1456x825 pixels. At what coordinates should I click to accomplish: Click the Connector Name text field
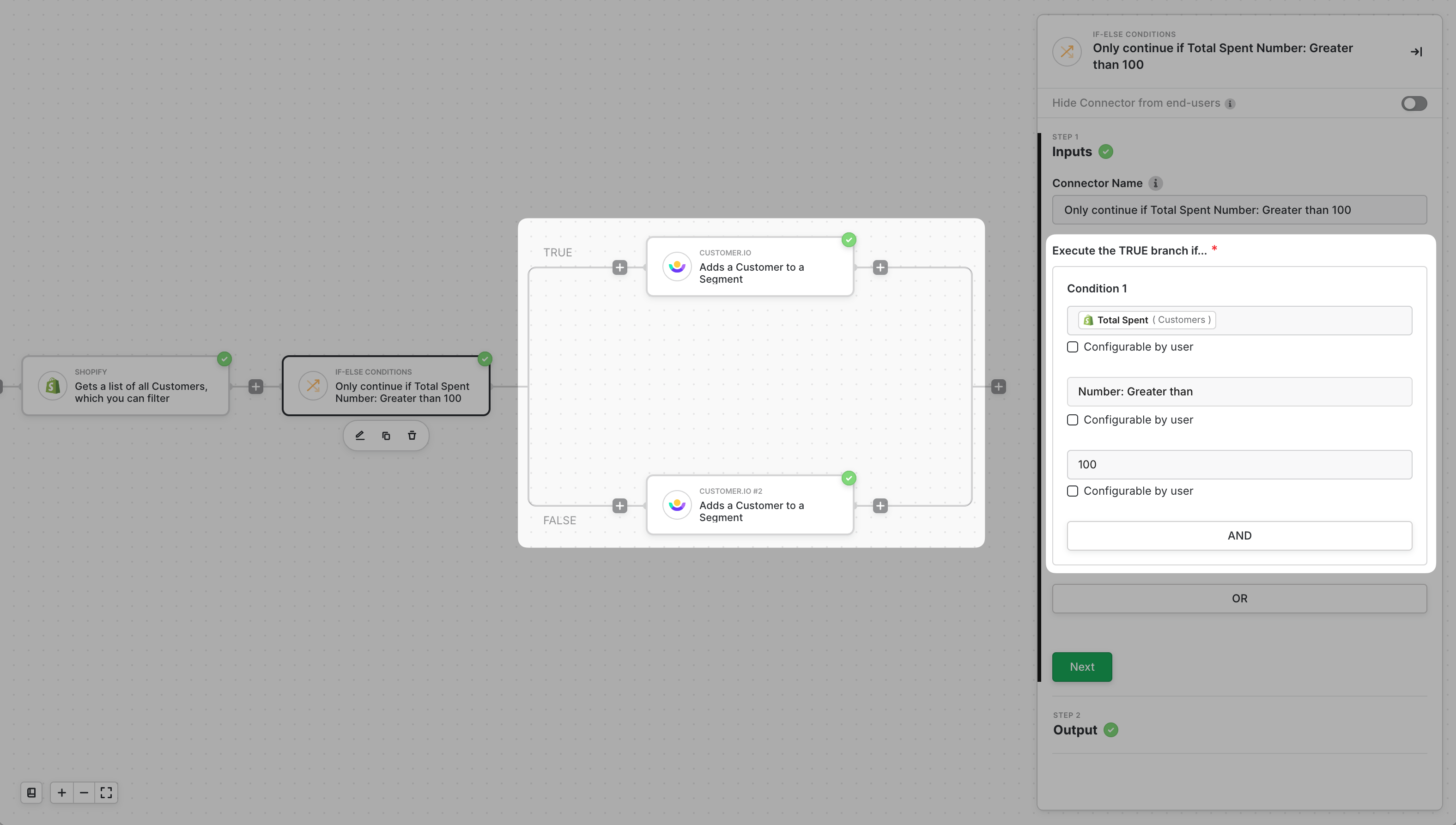click(x=1239, y=210)
